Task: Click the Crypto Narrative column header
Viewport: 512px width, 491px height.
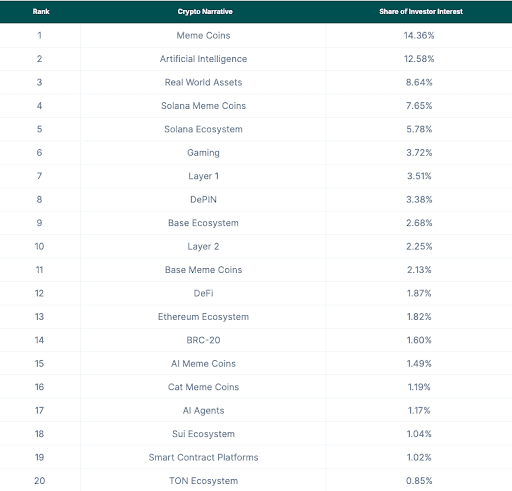Action: tap(205, 12)
